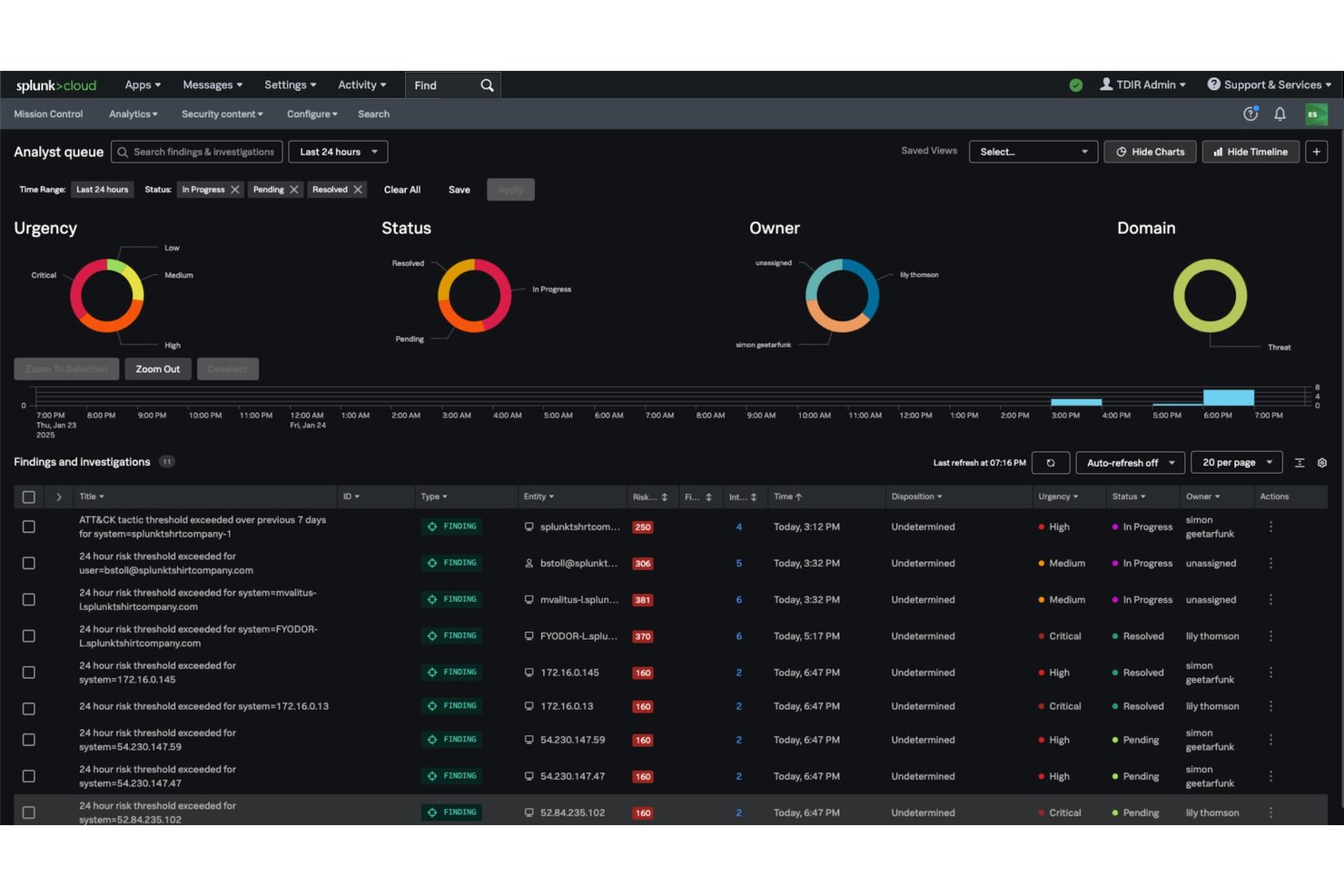This screenshot has height=896, width=1344.
Task: Click the 3:00 PM timeline bar
Action: tap(1076, 402)
